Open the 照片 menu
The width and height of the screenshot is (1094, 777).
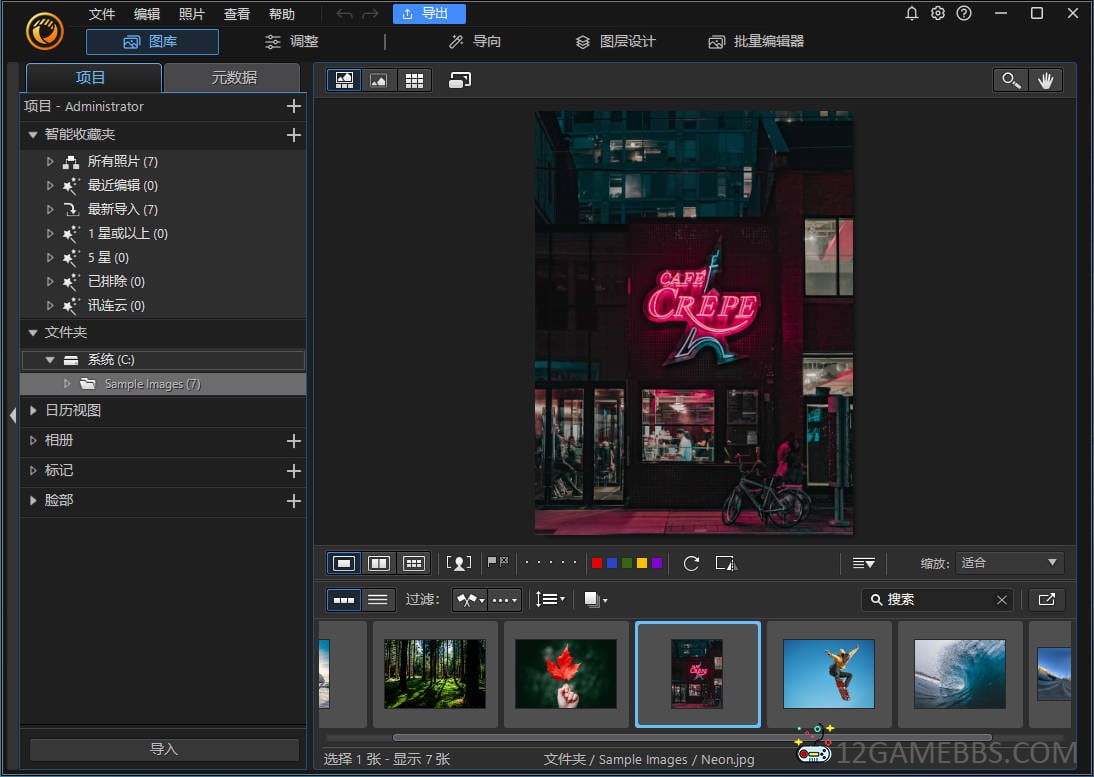pos(191,14)
